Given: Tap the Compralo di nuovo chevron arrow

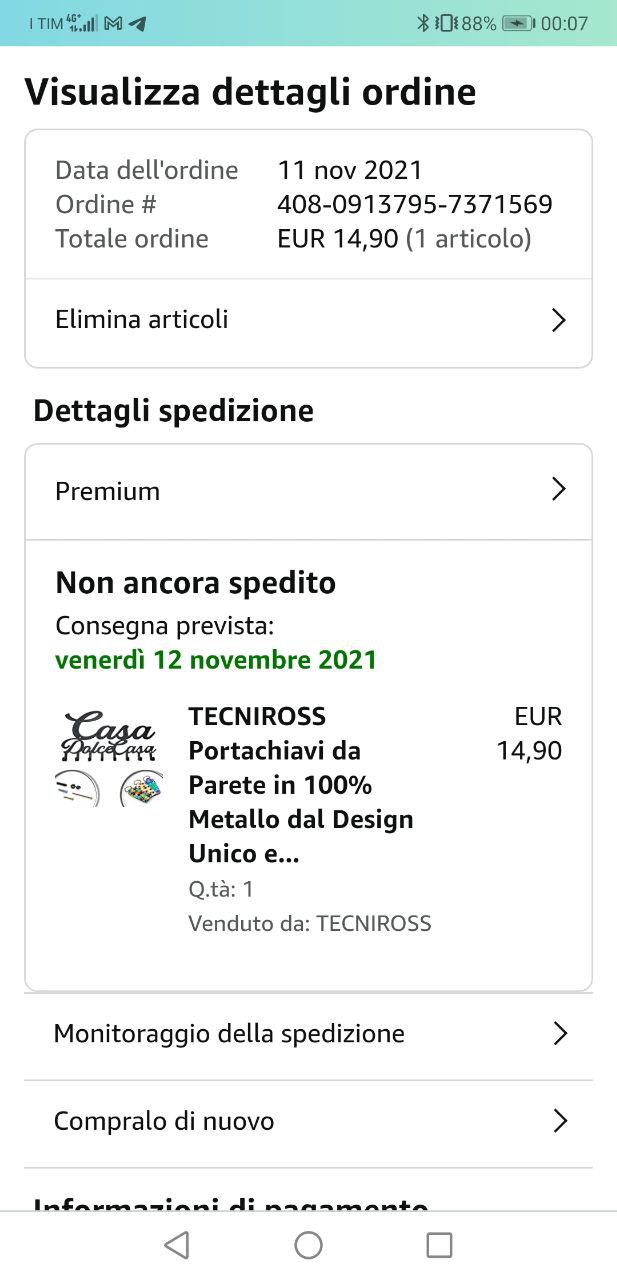Looking at the screenshot, I should (560, 1121).
